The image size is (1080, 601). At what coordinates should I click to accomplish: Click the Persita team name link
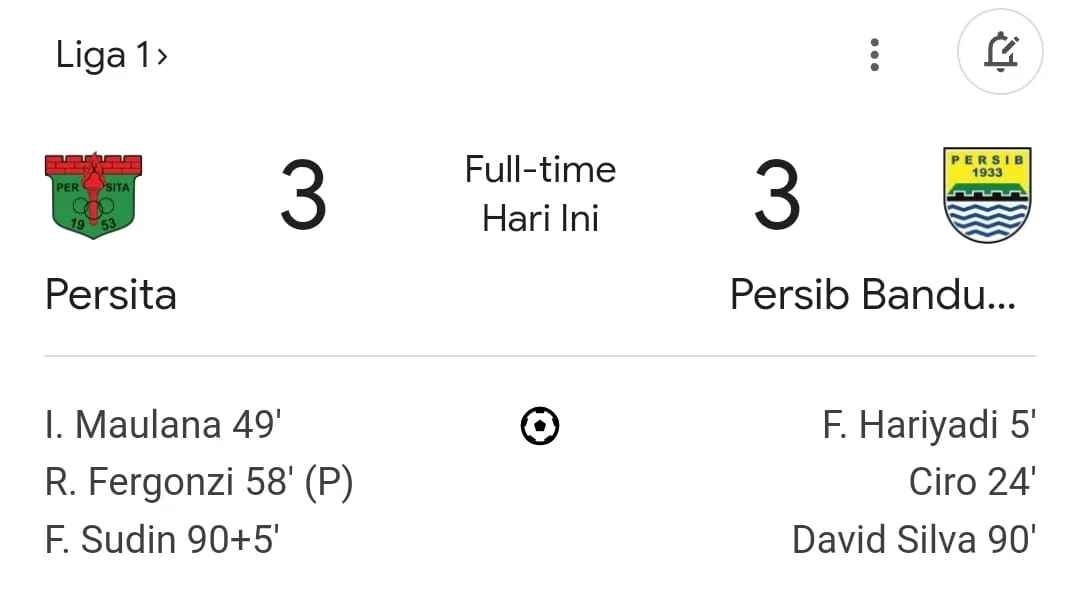[x=110, y=294]
